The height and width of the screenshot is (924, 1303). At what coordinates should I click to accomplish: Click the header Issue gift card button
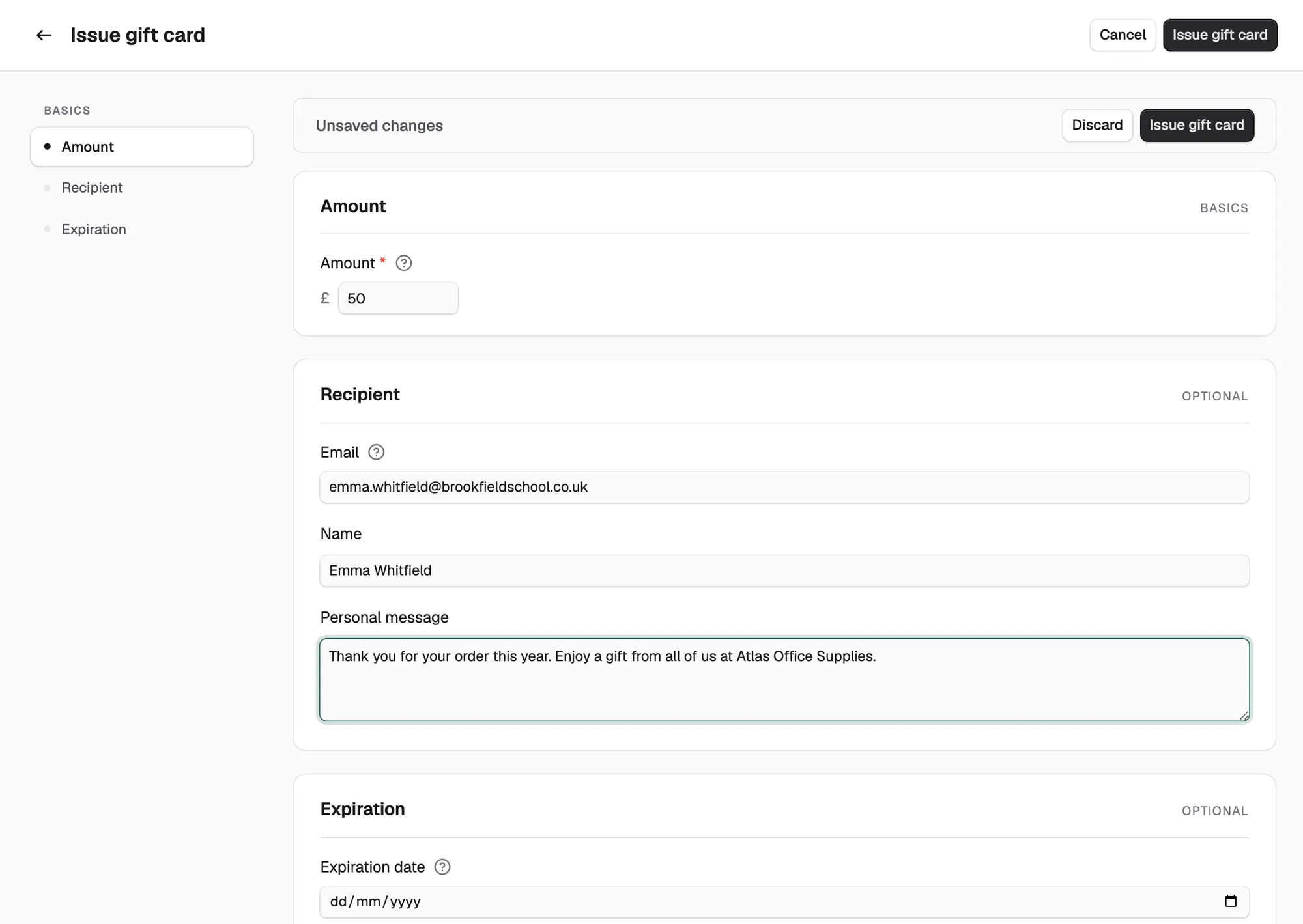tap(1220, 35)
